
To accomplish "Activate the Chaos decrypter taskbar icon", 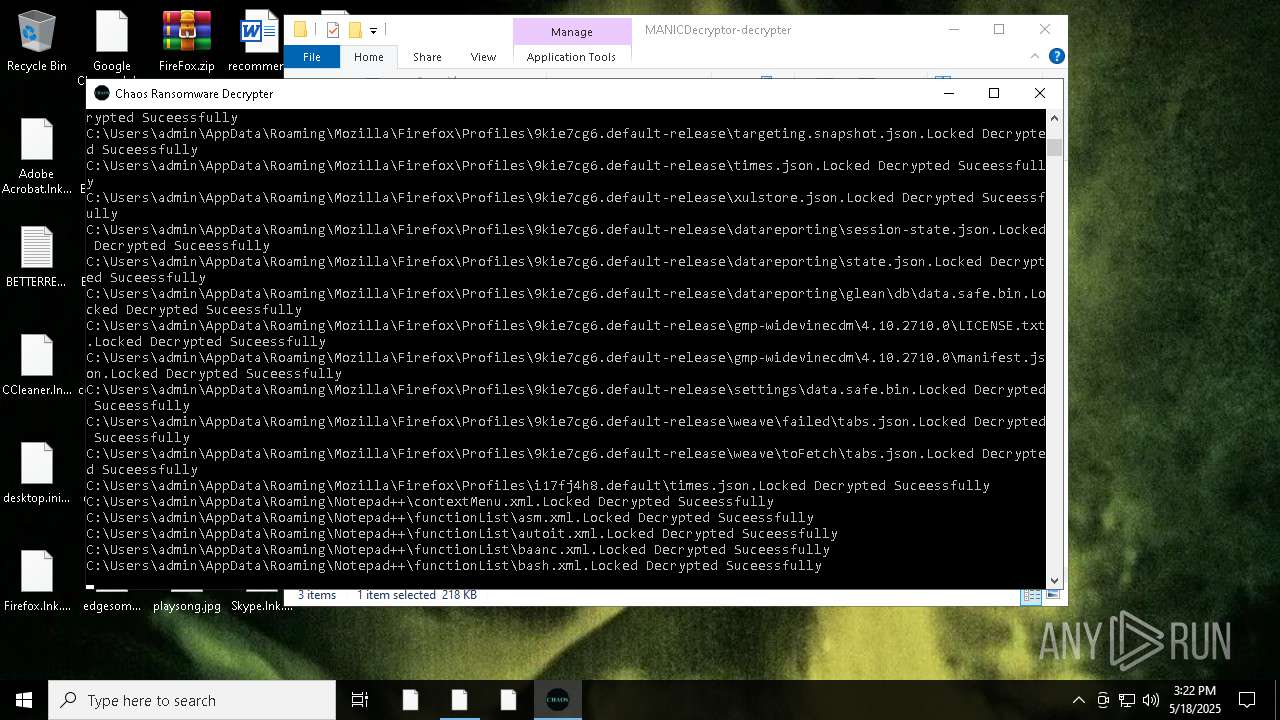I will coord(558,700).
